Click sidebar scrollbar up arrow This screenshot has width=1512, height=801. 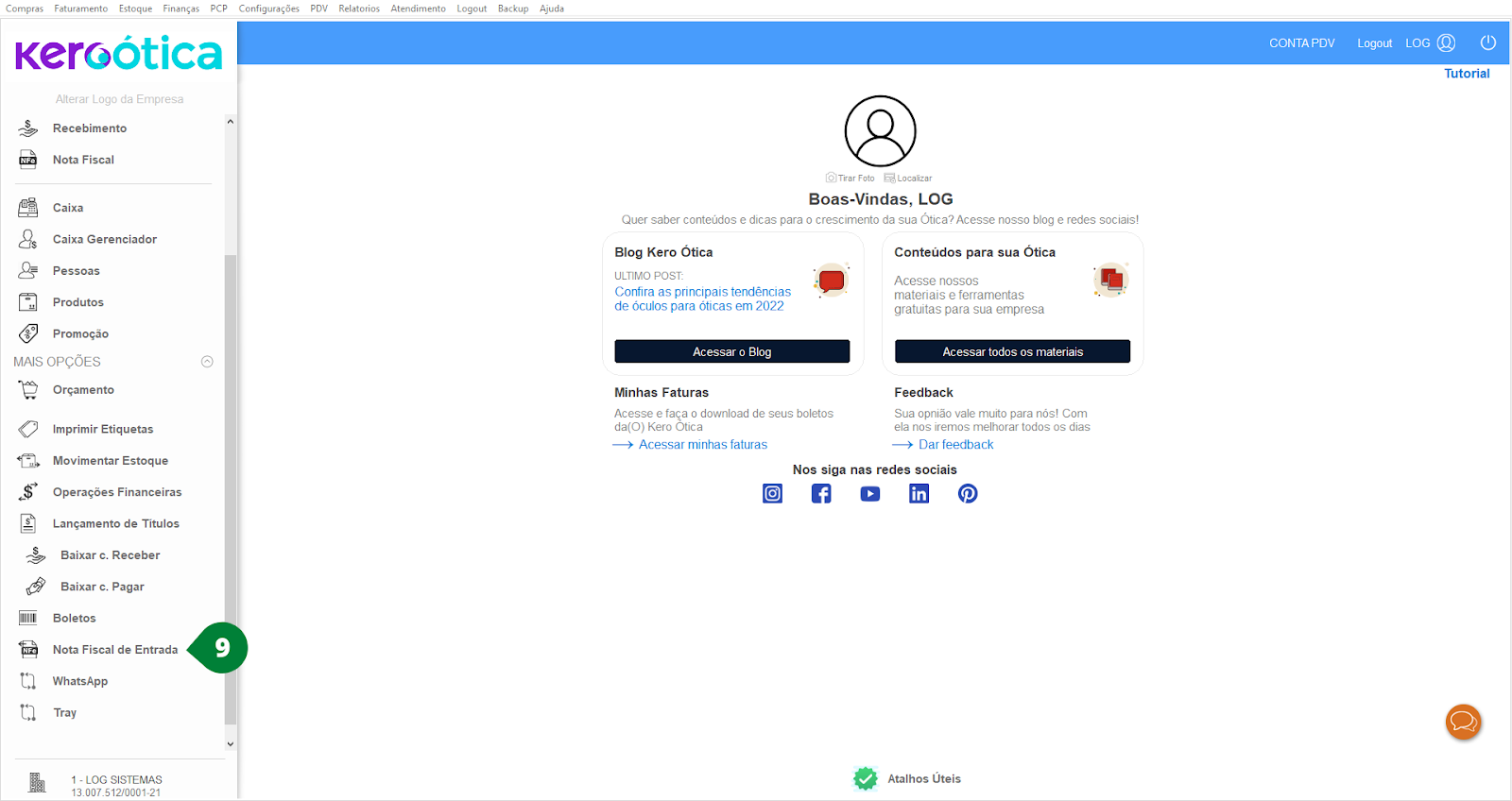tap(230, 122)
